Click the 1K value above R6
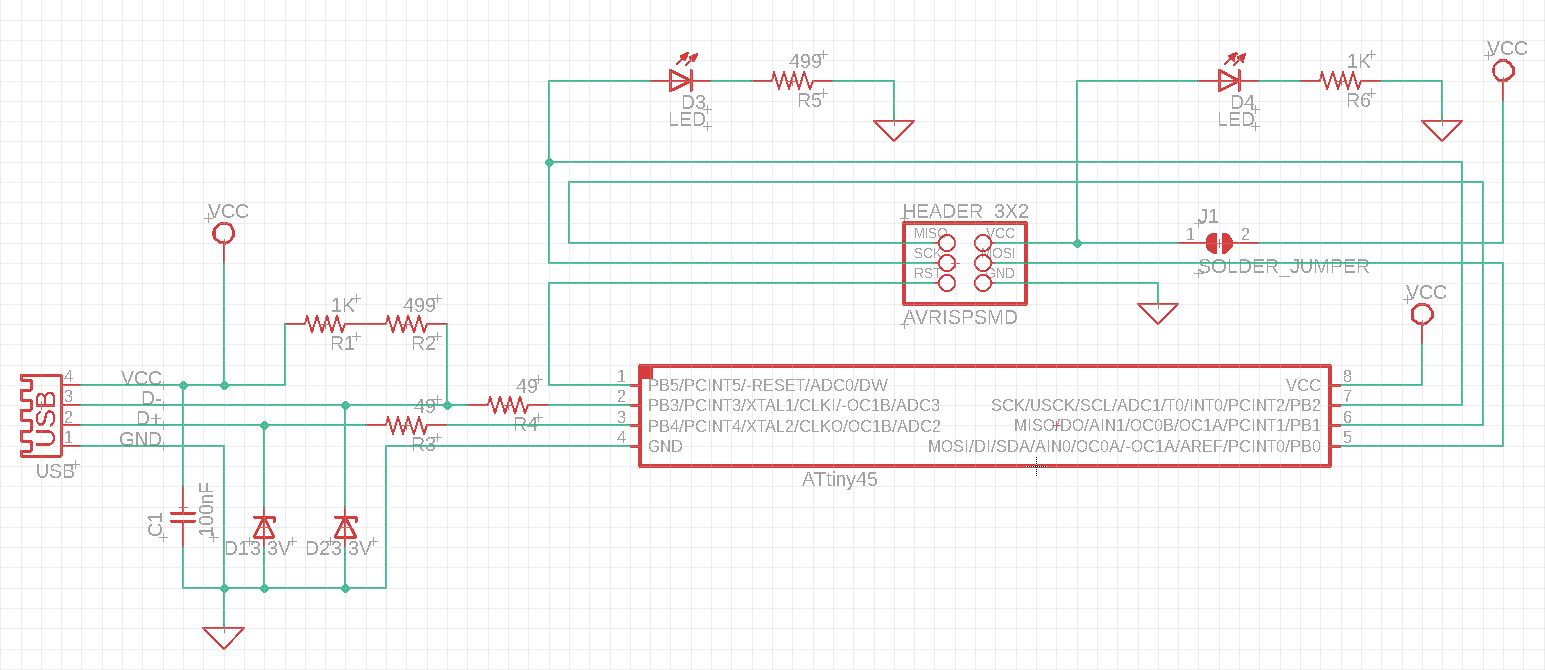The height and width of the screenshot is (670, 1545). (x=1359, y=61)
